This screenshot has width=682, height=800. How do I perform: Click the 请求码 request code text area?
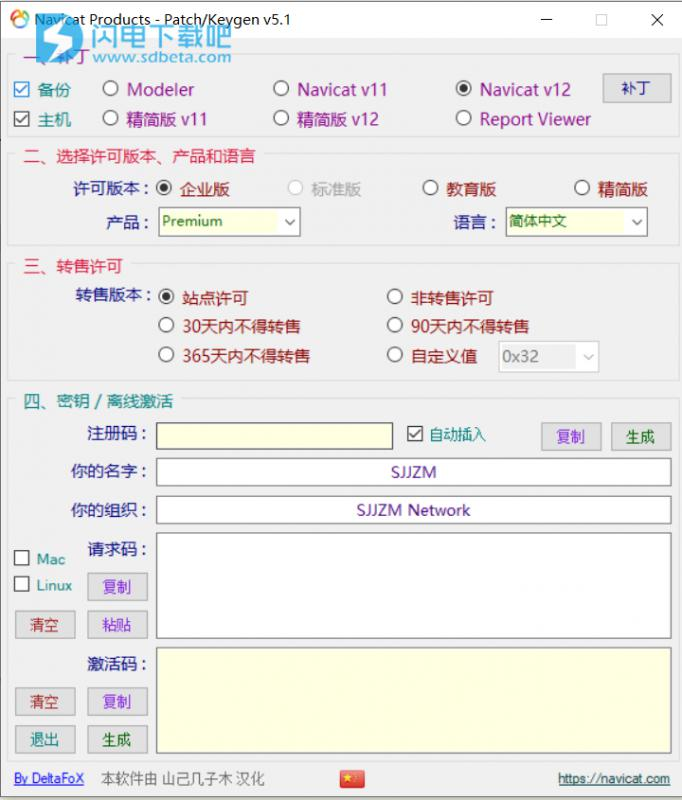point(414,586)
